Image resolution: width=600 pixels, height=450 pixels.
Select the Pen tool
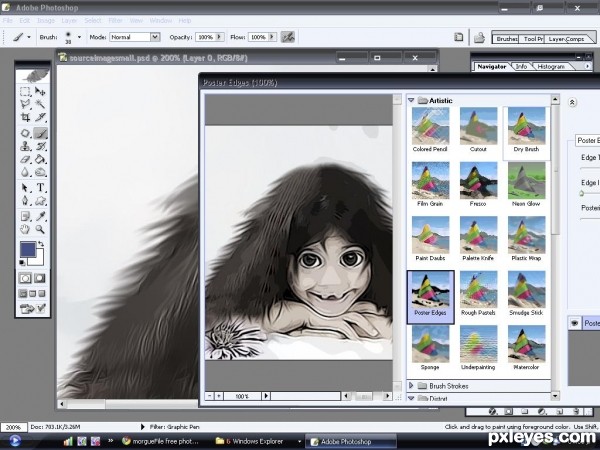pos(25,201)
